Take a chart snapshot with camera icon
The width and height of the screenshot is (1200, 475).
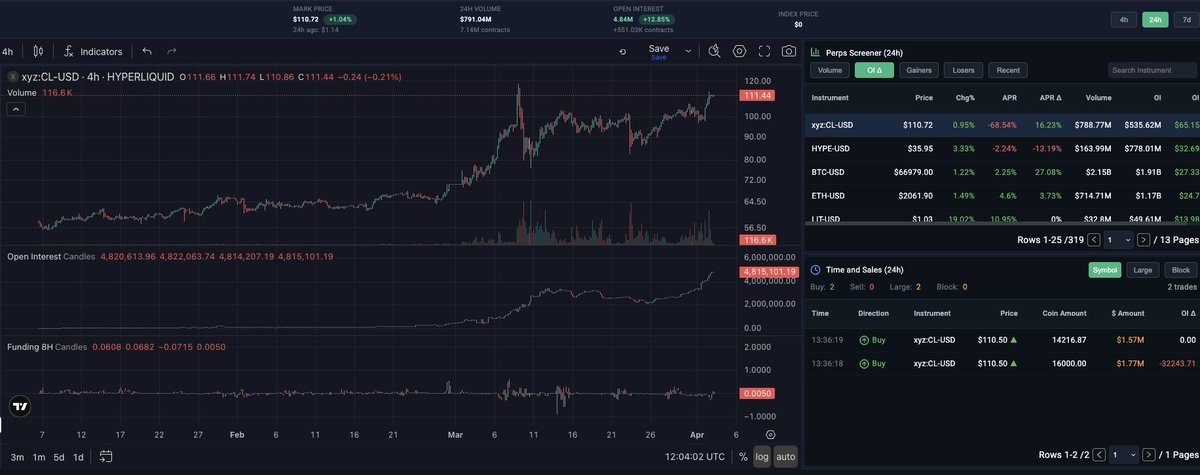789,51
